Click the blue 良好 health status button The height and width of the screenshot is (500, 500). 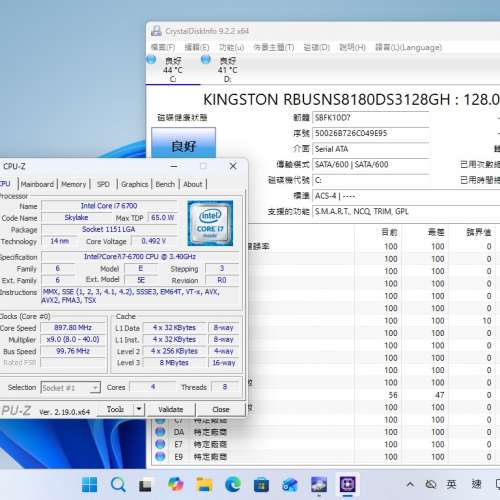183,143
